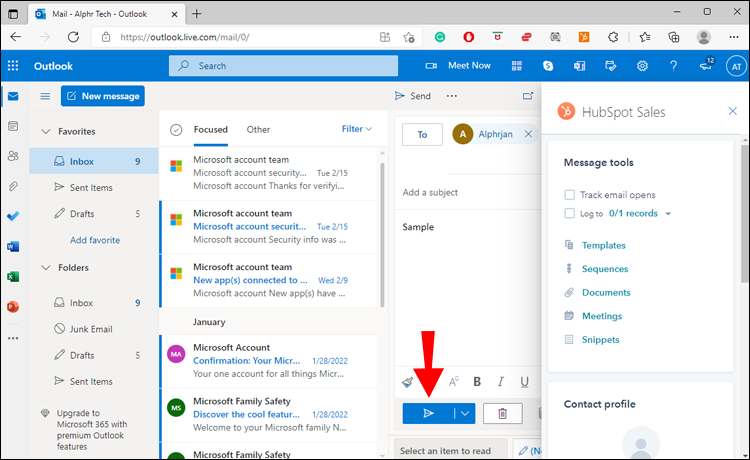Check the Log to records checkbox
The width and height of the screenshot is (750, 460).
point(569,213)
